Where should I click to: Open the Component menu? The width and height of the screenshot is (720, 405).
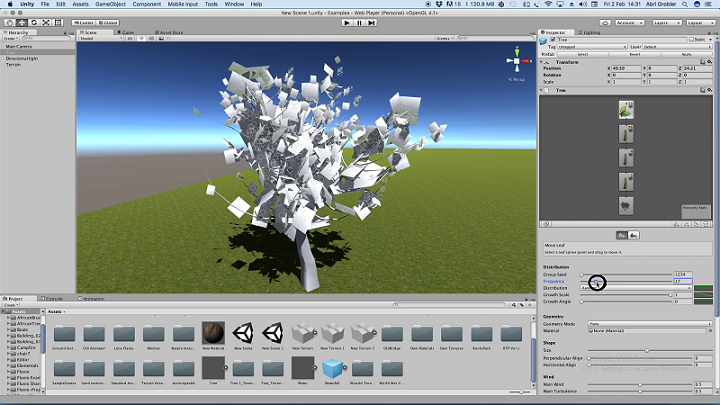(147, 4)
